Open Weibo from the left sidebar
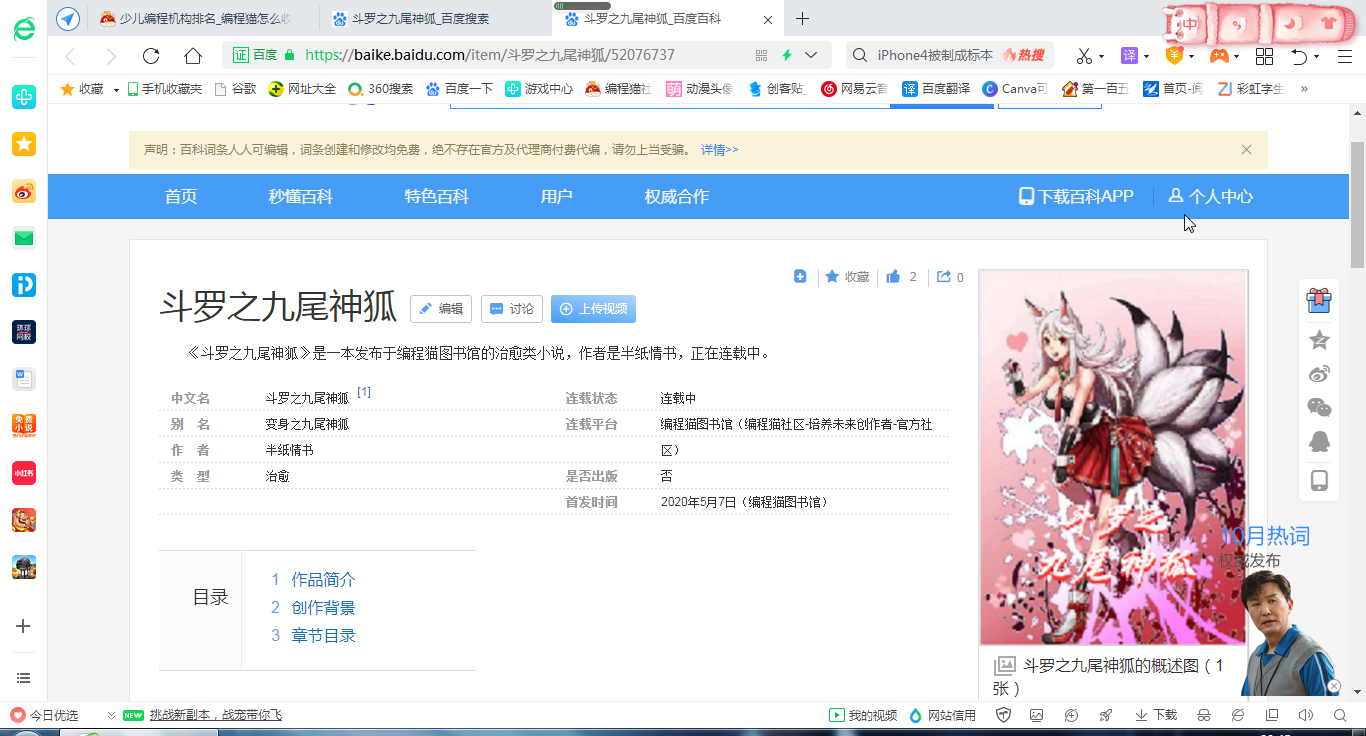Viewport: 1366px width, 736px height. [x=24, y=192]
